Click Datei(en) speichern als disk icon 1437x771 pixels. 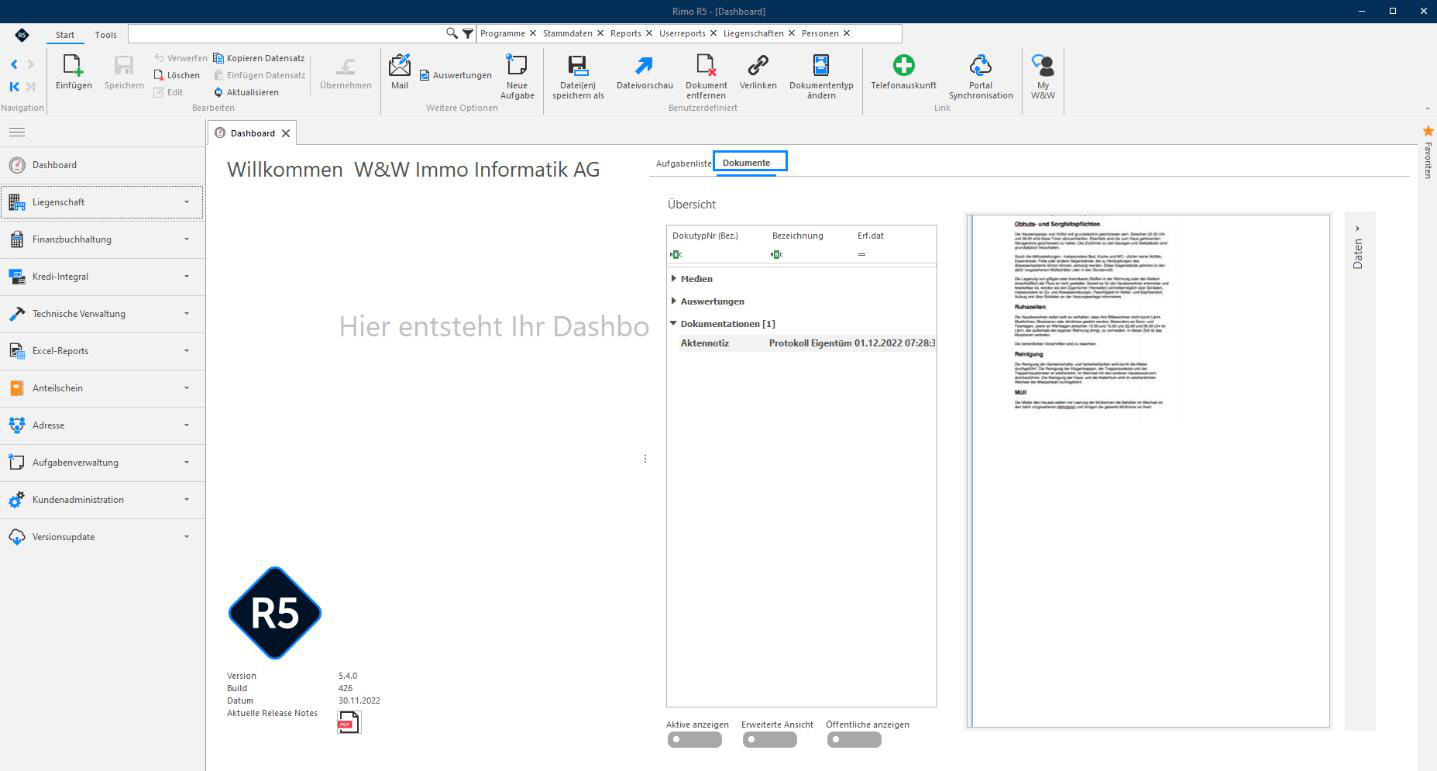[x=578, y=65]
